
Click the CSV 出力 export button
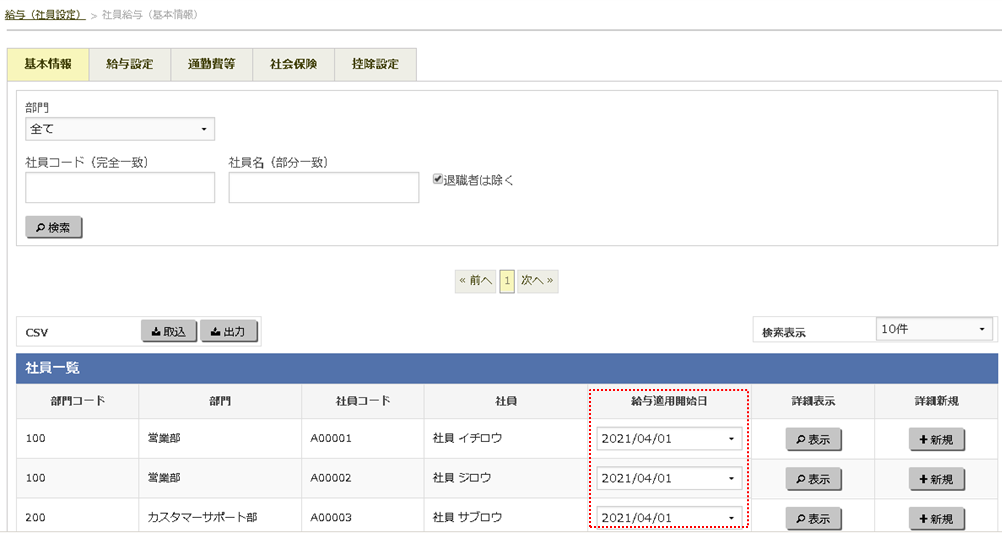pyautogui.click(x=229, y=331)
